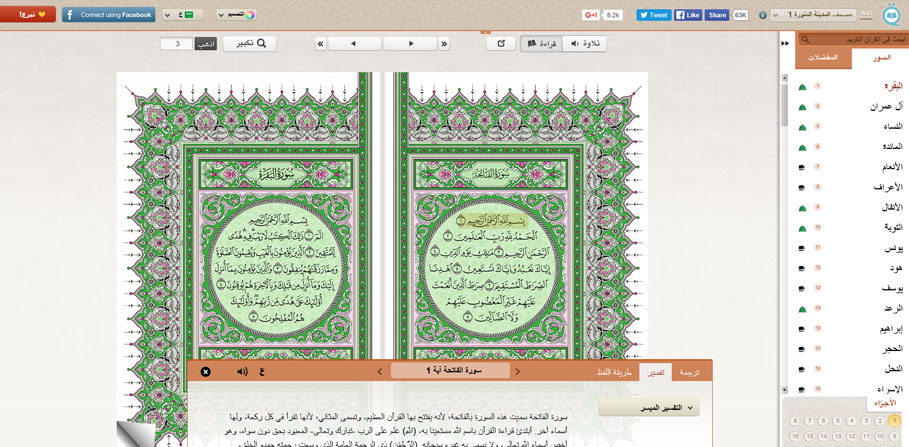Click the Connect using Facebook button

click(108, 15)
